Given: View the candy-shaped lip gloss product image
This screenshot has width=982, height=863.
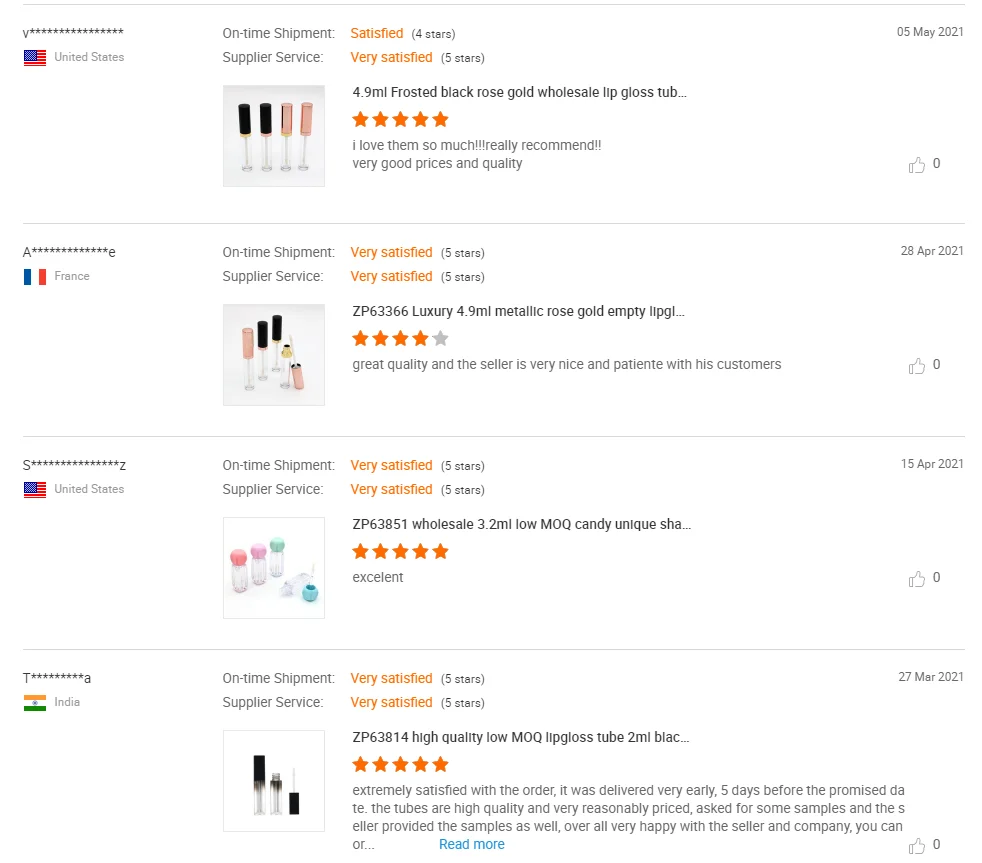Looking at the screenshot, I should (x=274, y=568).
